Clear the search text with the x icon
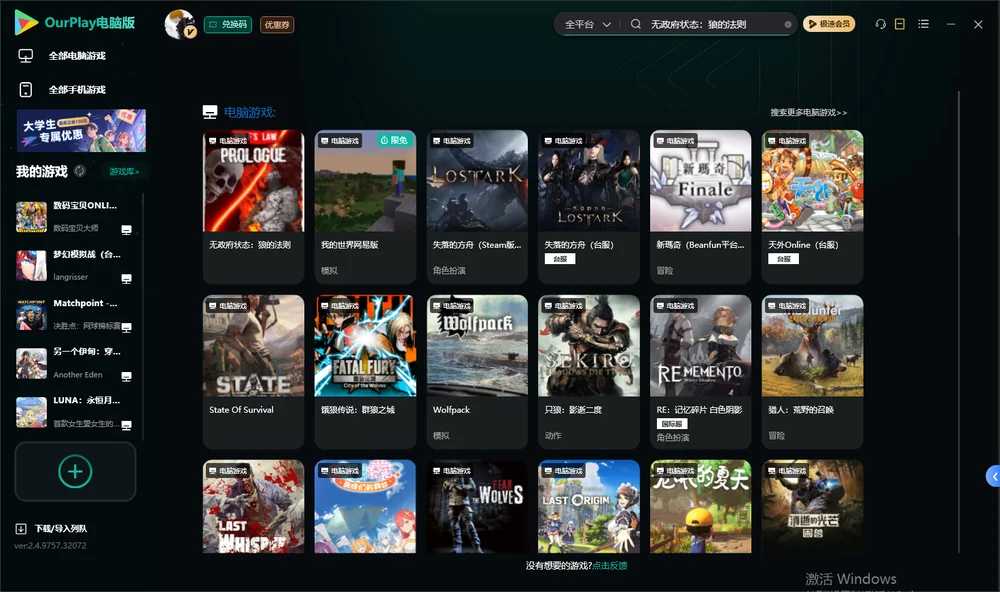The image size is (1000, 592). (x=788, y=24)
